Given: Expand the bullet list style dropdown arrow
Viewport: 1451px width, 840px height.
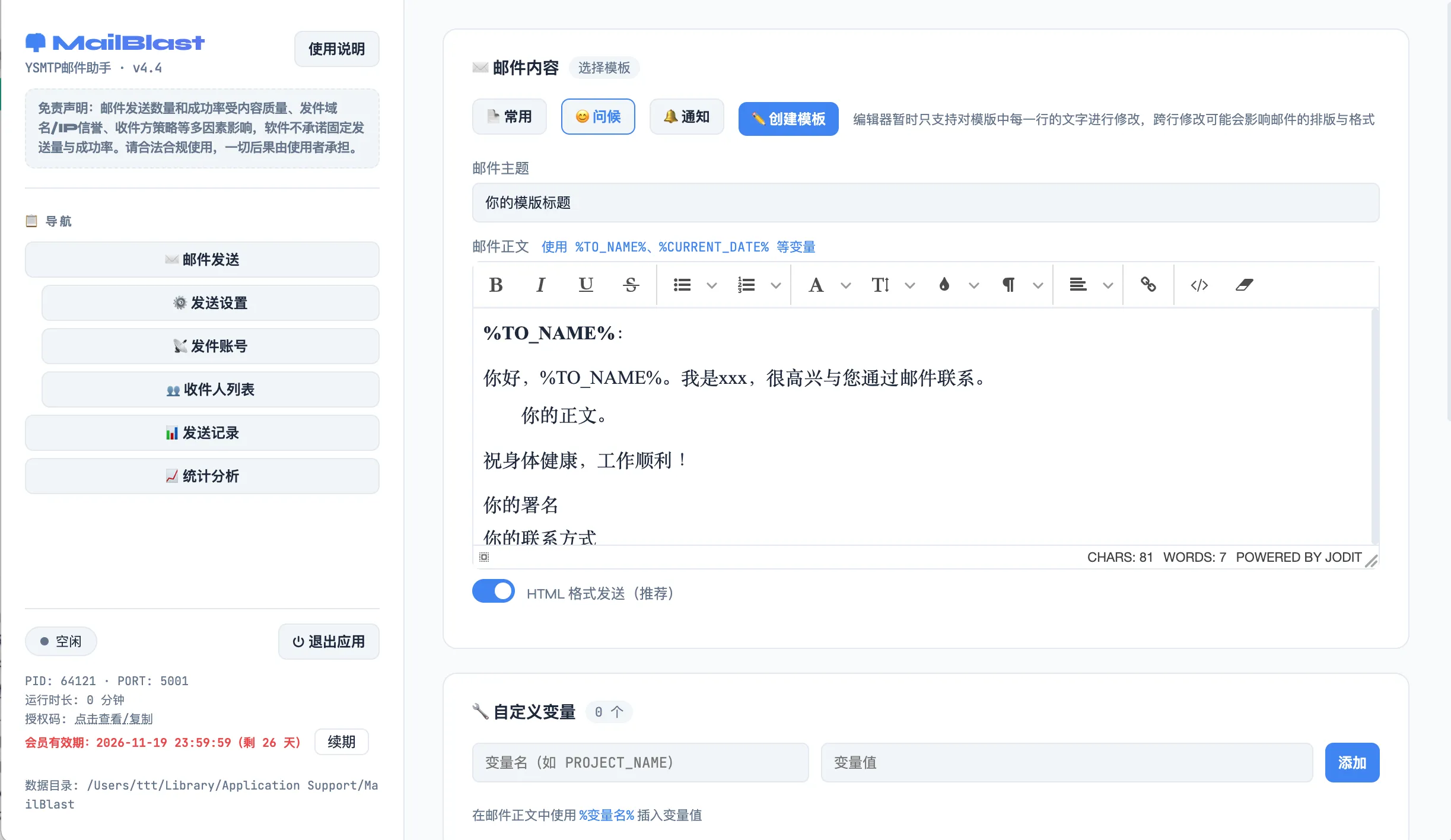Looking at the screenshot, I should [712, 286].
